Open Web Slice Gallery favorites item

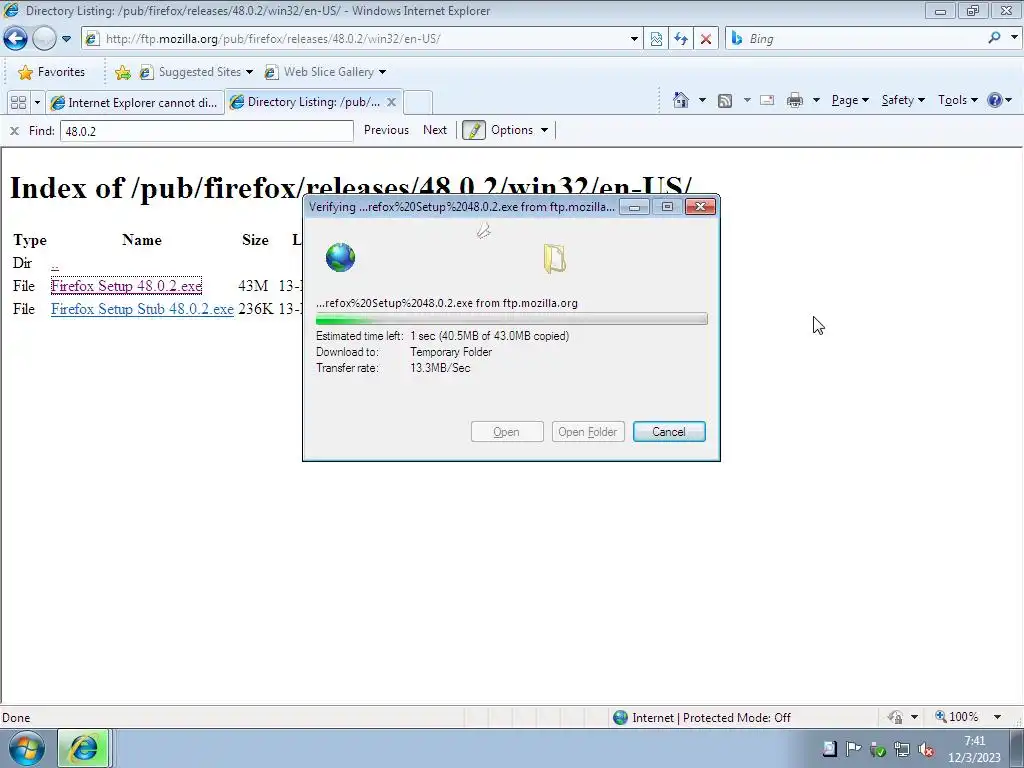[325, 72]
